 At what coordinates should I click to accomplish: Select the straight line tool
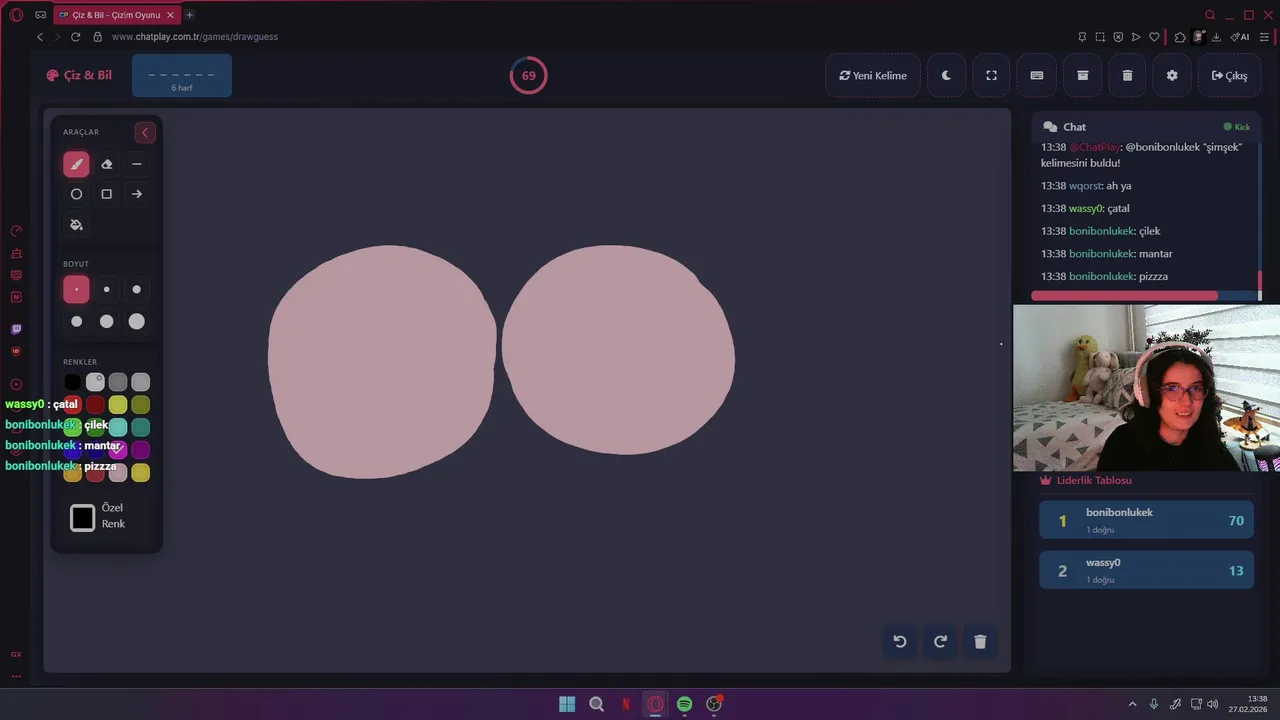pyautogui.click(x=137, y=164)
